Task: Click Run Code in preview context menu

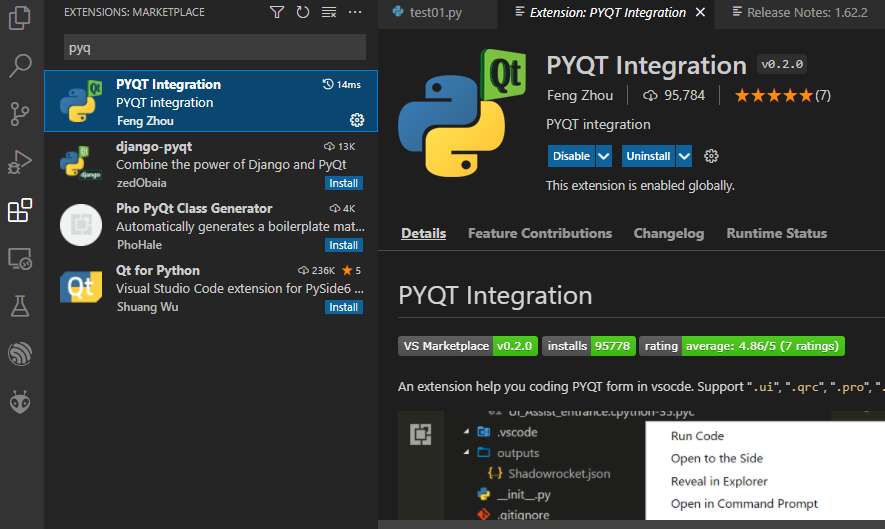Action: click(x=697, y=436)
